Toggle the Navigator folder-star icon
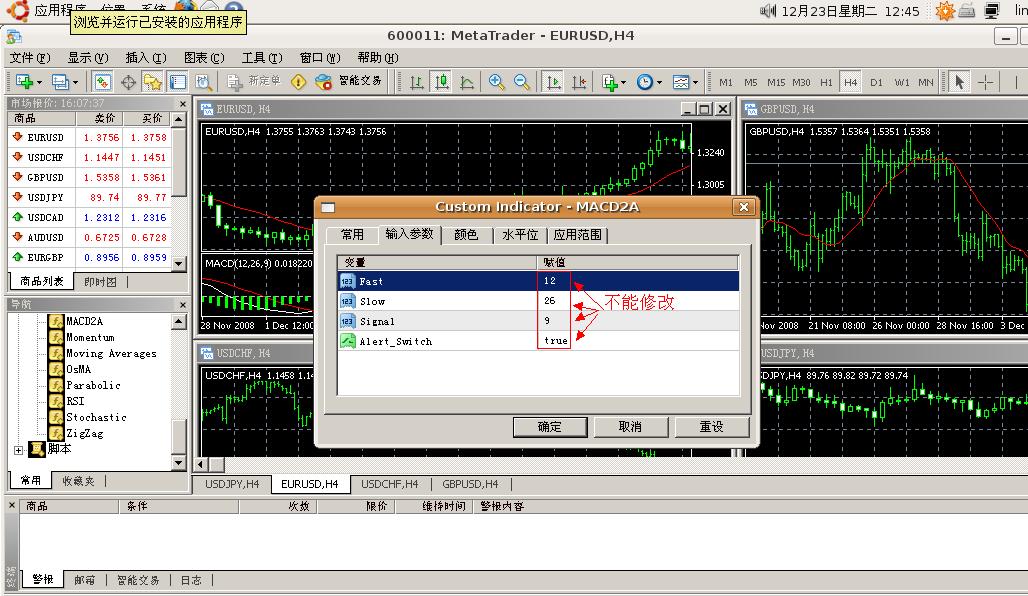Image resolution: width=1028 pixels, height=596 pixels. [x=153, y=82]
